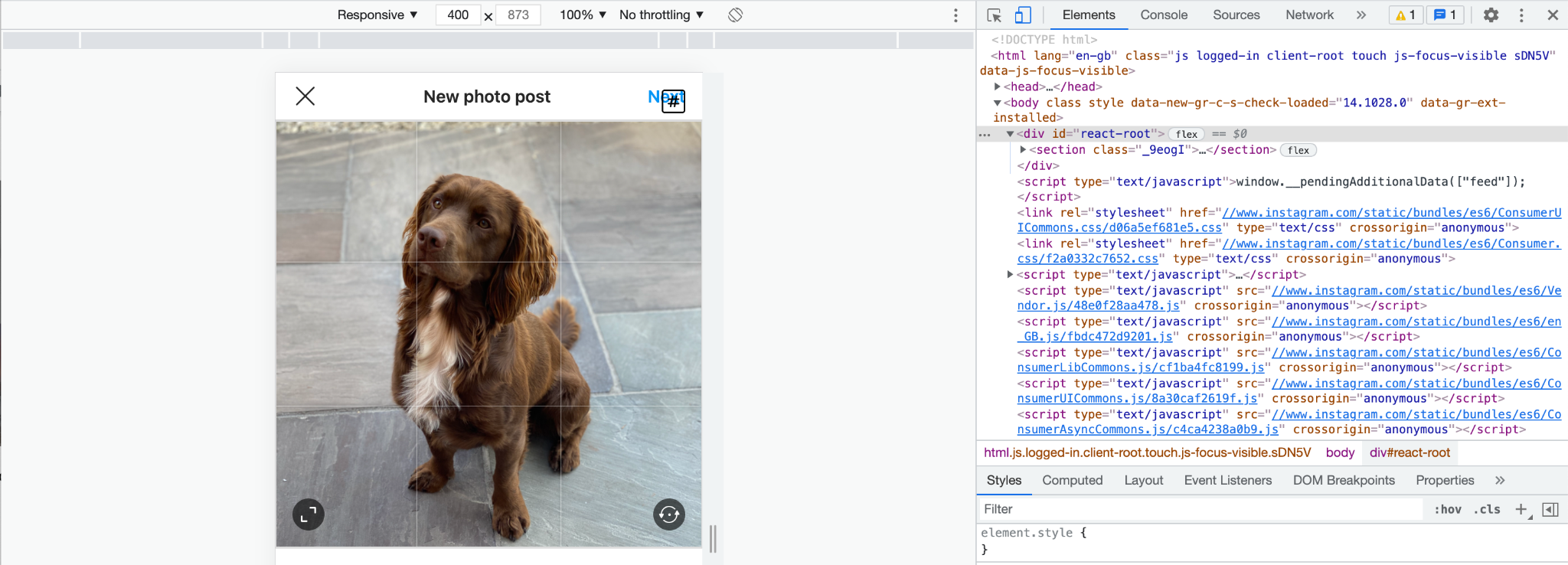This screenshot has height=565, width=1568.
Task: Toggle the device toolbar icon
Action: [1023, 15]
